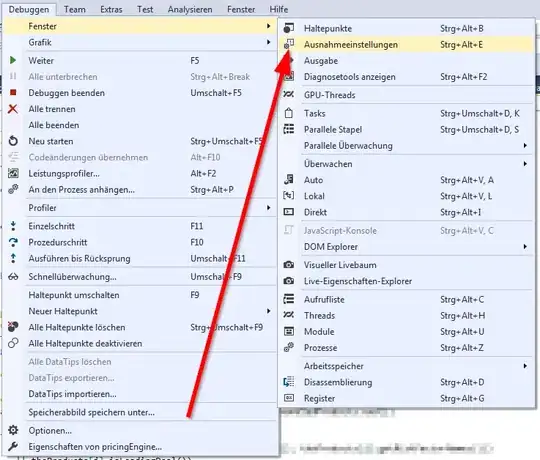Screen dimensions: 540x460
Task: Click the Parallele Stapel icon
Action: [x=289, y=129]
